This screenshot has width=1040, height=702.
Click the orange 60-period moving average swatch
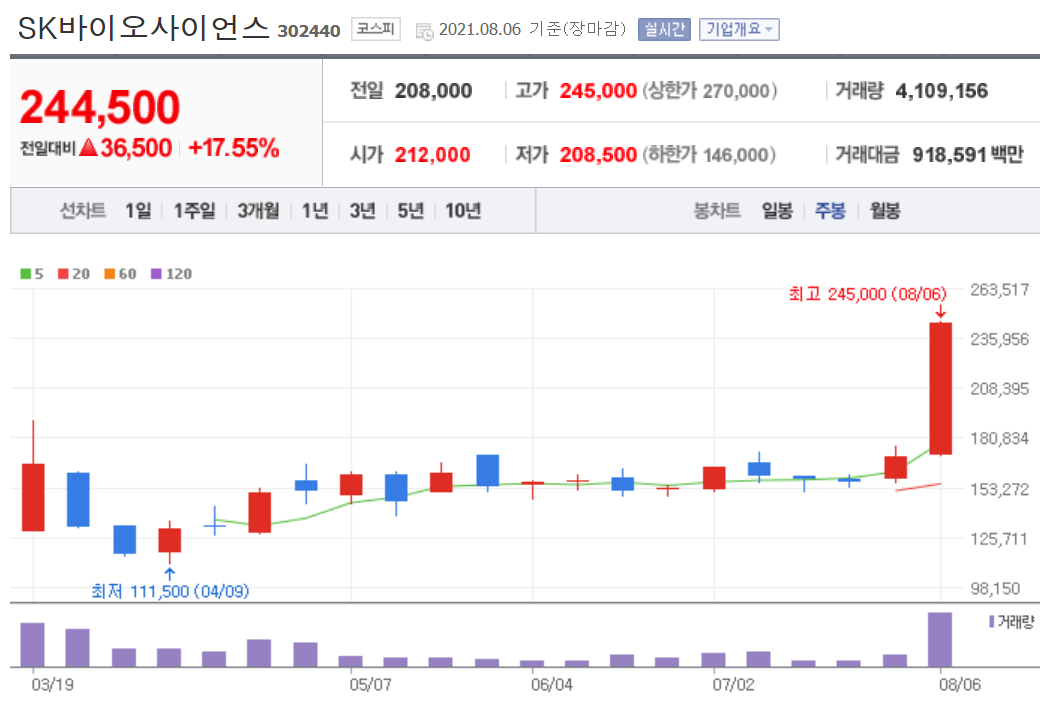(x=109, y=274)
